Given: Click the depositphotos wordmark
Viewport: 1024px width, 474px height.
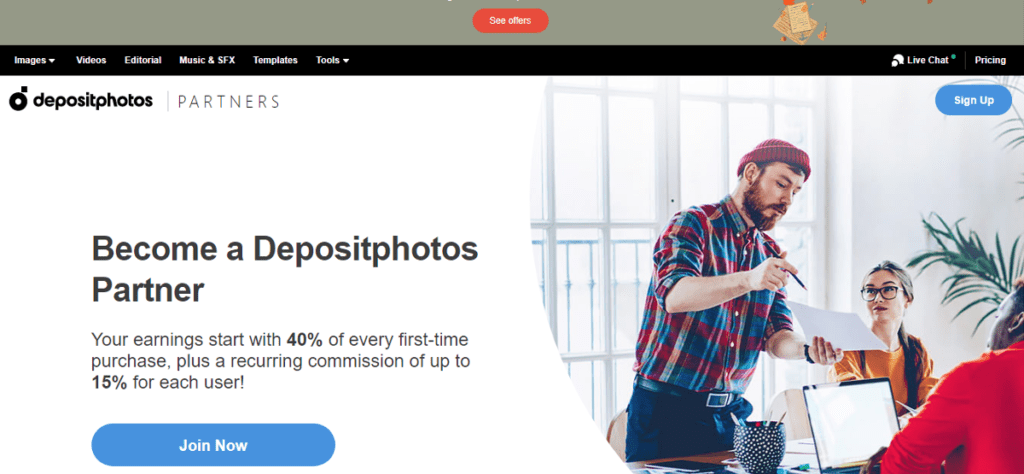Looking at the screenshot, I should tap(93, 101).
